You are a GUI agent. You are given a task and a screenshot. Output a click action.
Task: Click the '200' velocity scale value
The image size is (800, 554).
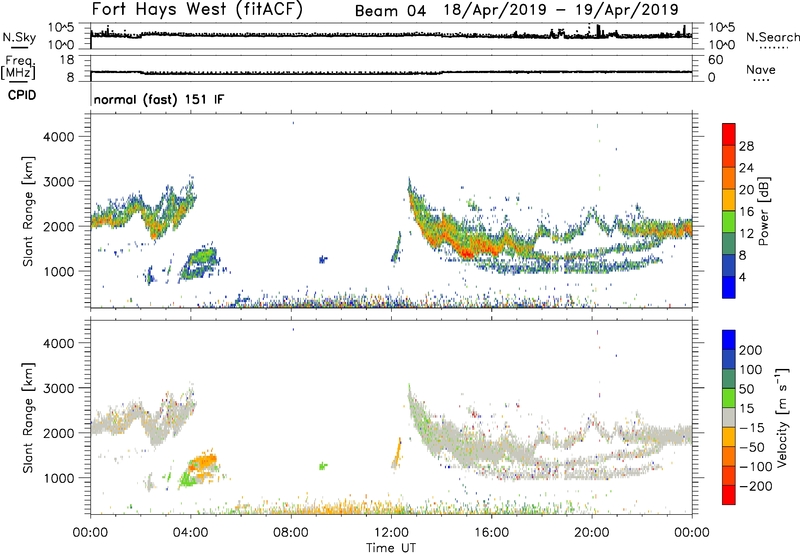751,350
